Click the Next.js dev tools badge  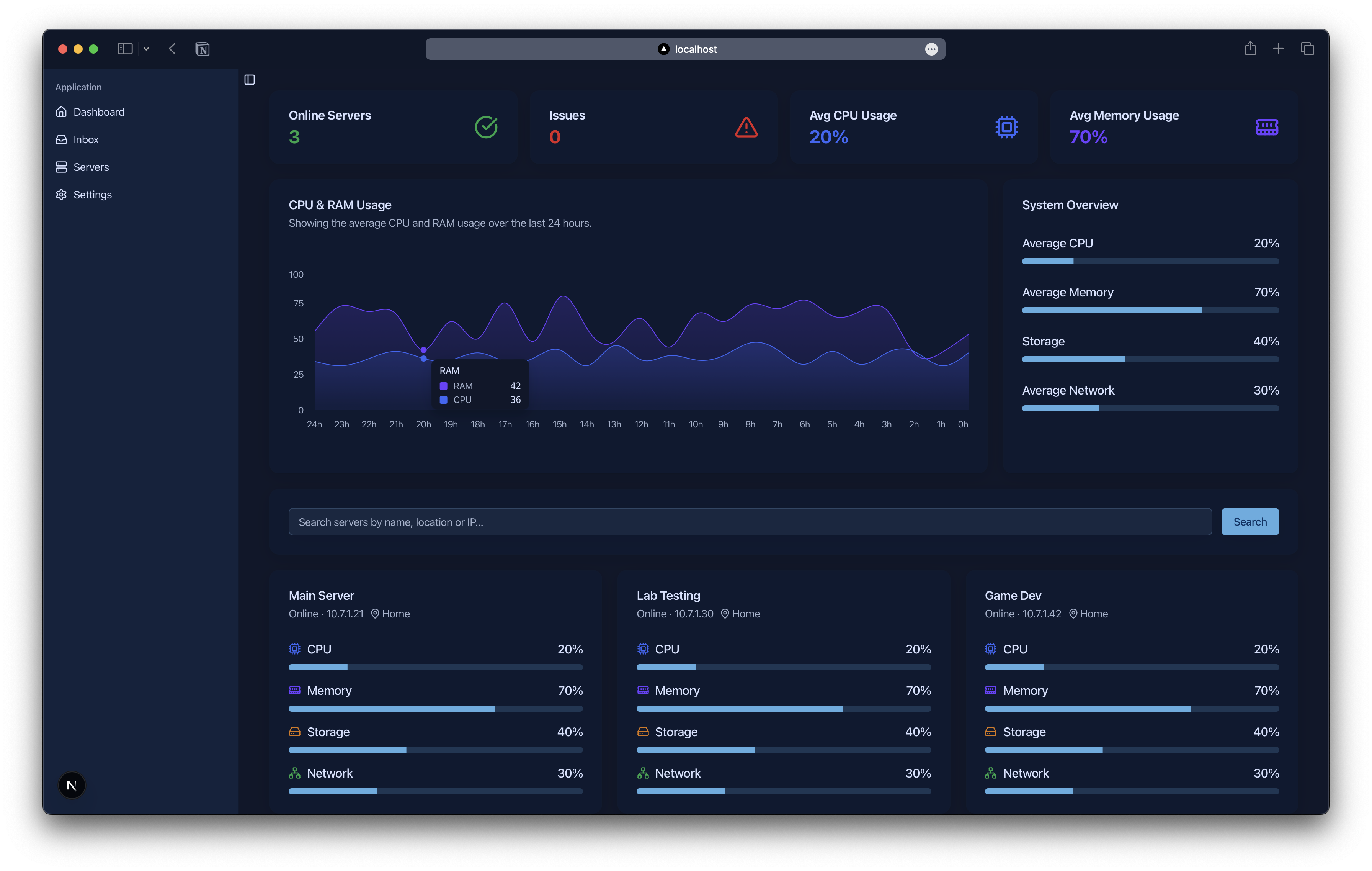pyautogui.click(x=72, y=786)
